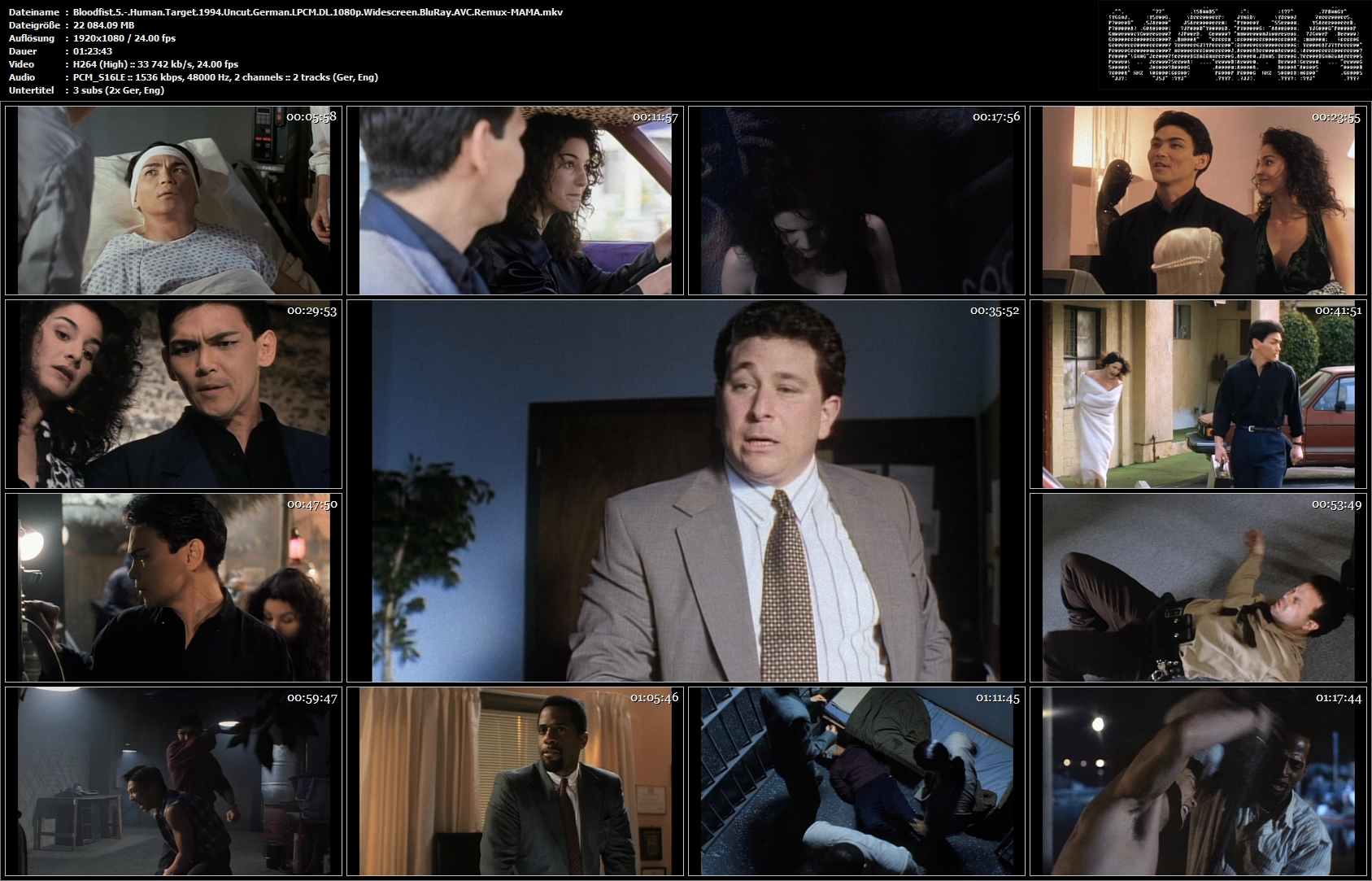Viewport: 1372px width, 881px height.
Task: Open the thumbnail stamped 00:53:49
Action: [1198, 587]
